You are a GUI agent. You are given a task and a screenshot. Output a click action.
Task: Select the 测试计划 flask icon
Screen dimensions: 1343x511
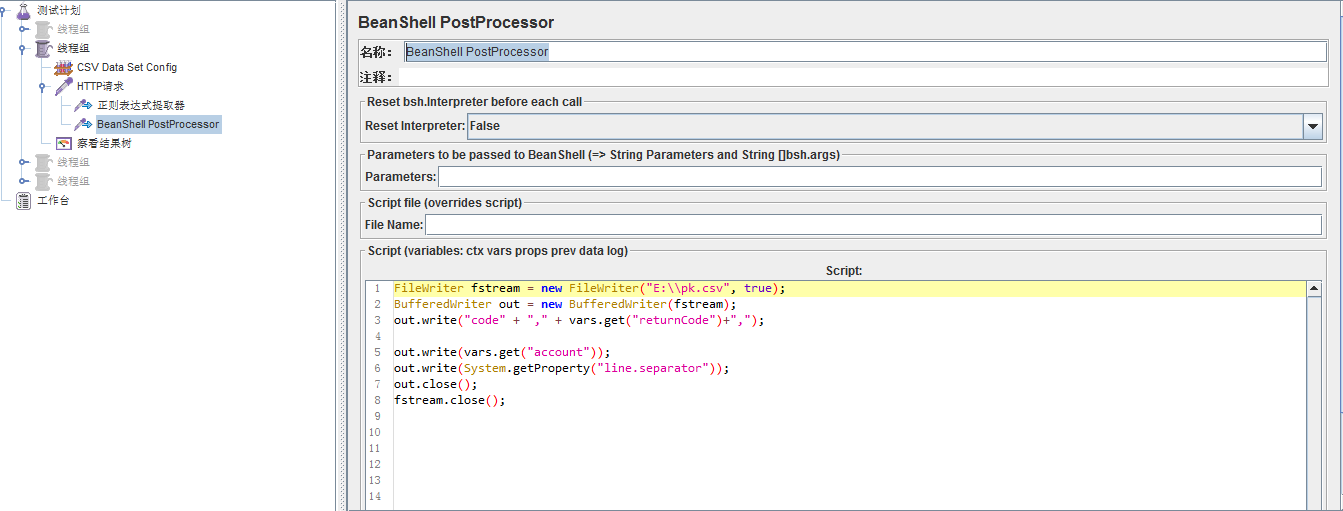point(23,10)
